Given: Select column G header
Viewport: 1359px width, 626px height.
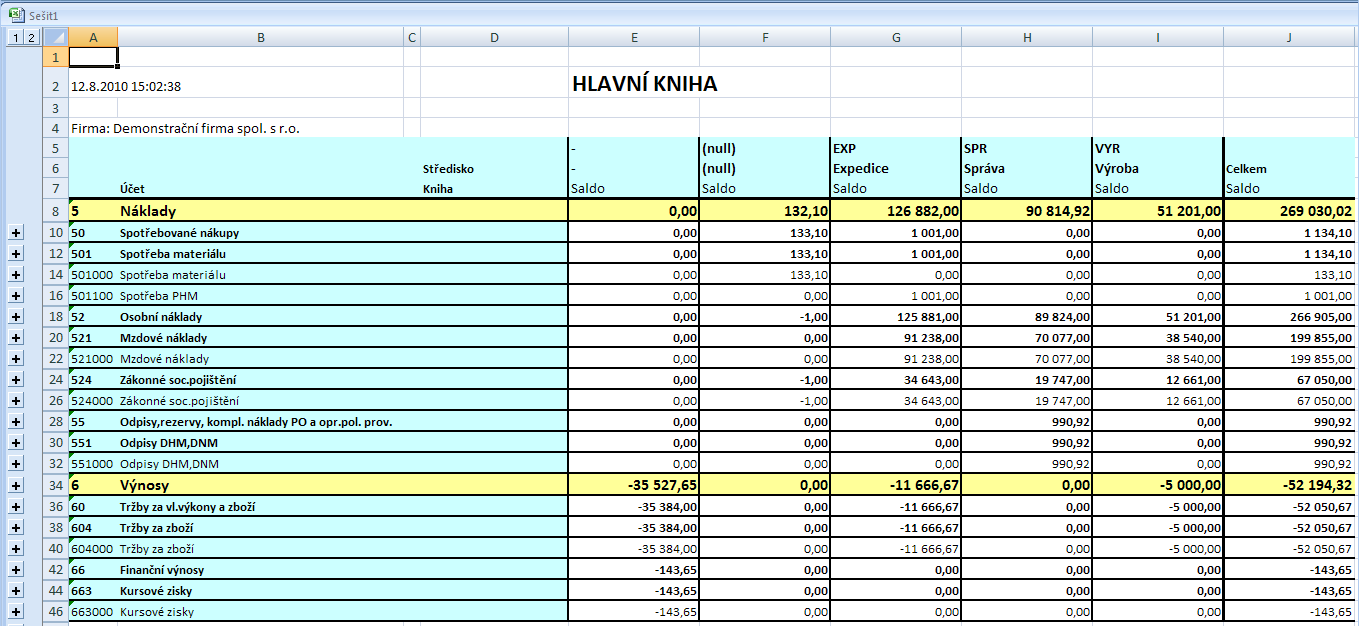Looking at the screenshot, I should [x=896, y=38].
